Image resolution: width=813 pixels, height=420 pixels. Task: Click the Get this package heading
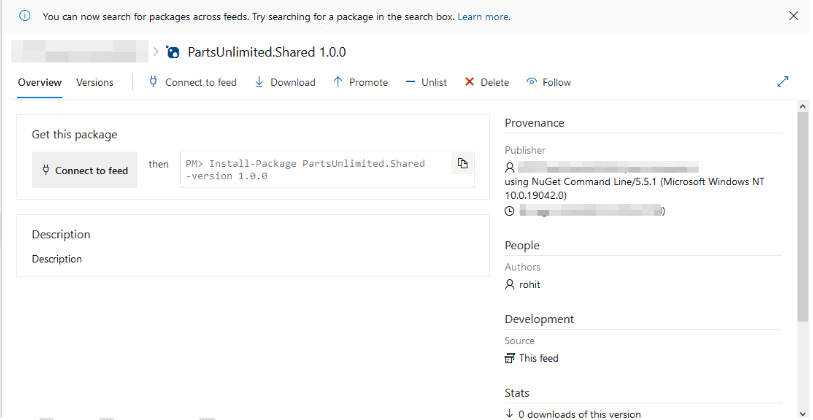75,134
